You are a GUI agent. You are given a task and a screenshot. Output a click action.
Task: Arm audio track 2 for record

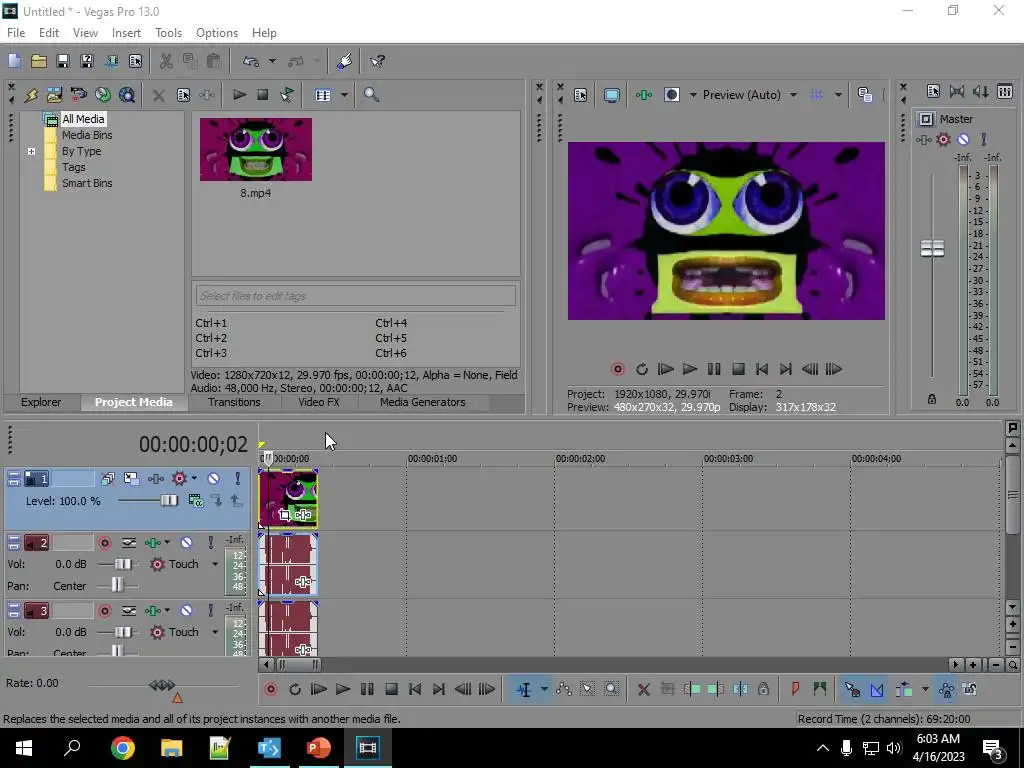(x=104, y=543)
